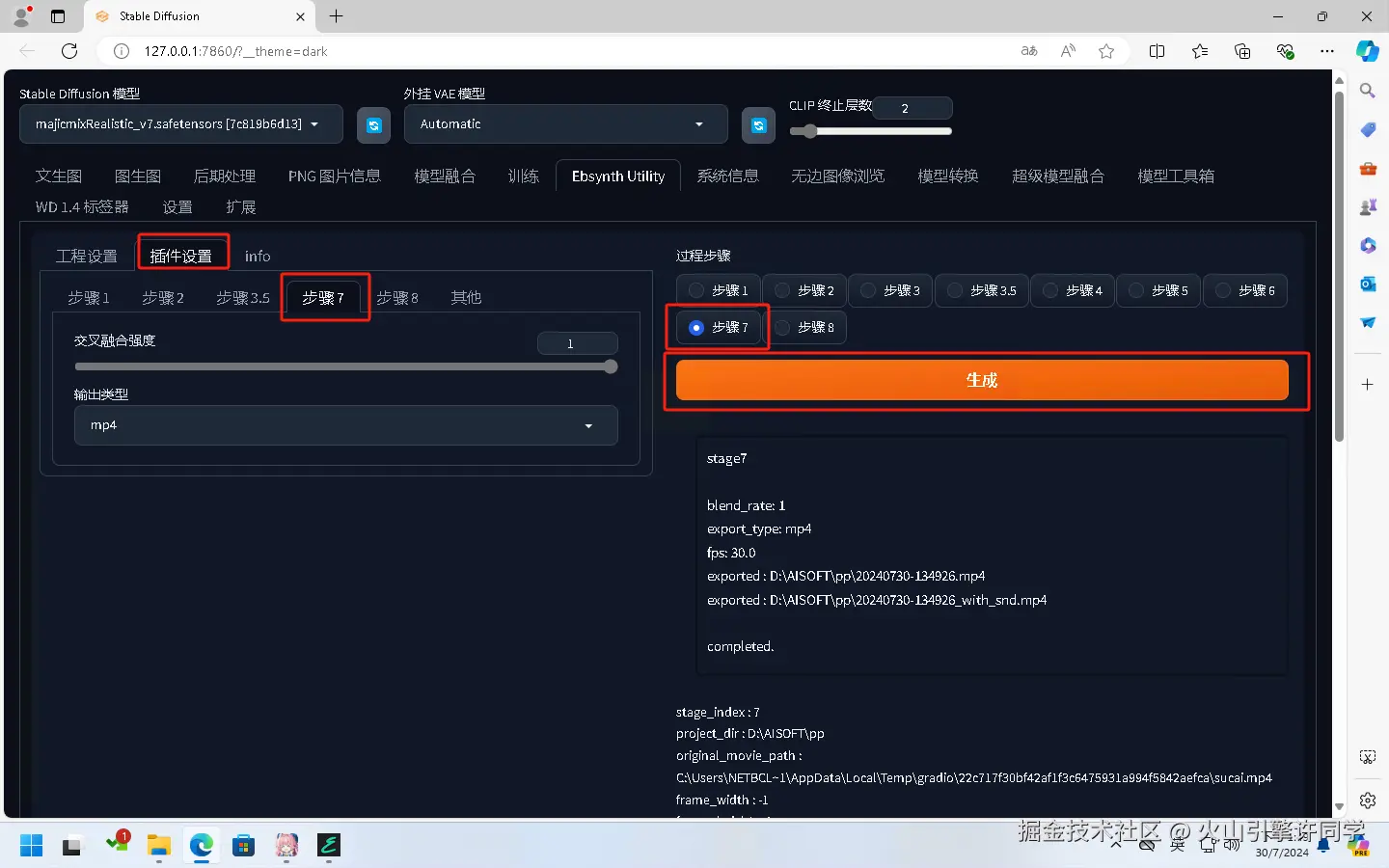Open 工程设置 sub-tab
This screenshot has height=868, width=1389.
click(87, 257)
